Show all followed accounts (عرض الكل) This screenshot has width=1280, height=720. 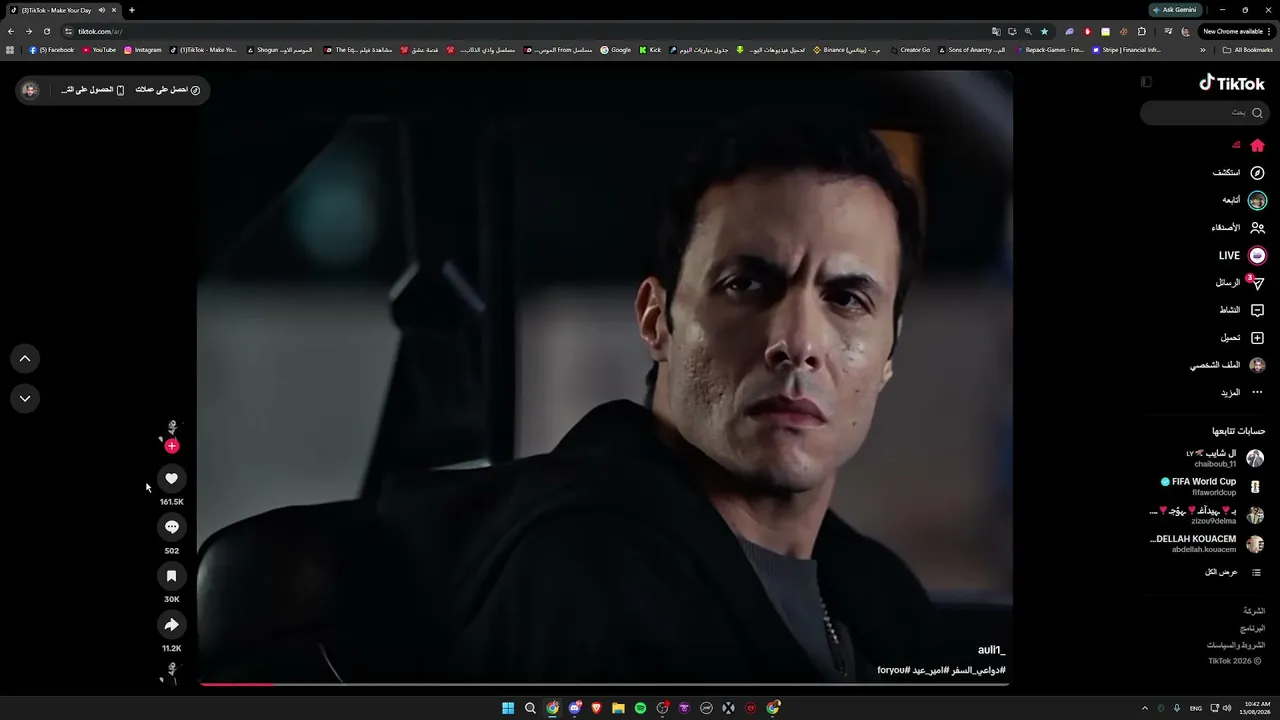(1233, 572)
